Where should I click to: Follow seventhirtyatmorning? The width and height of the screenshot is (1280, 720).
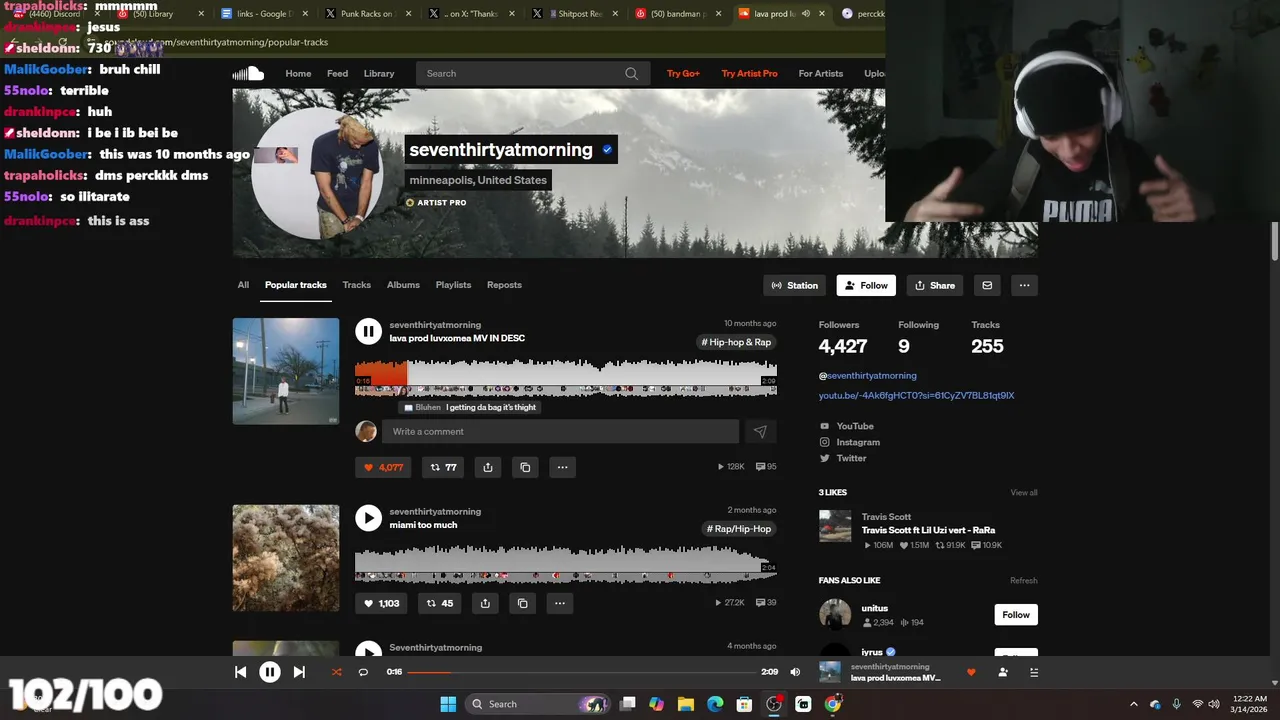(x=866, y=285)
